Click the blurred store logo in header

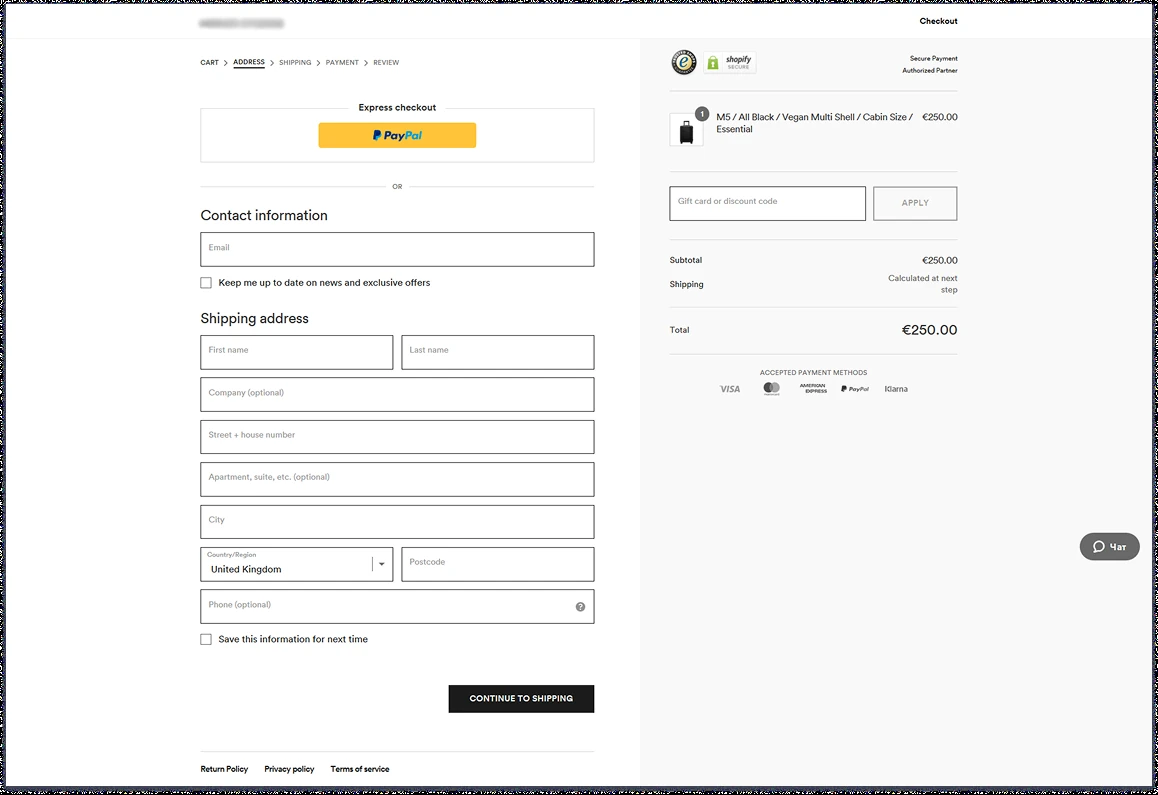click(241, 24)
